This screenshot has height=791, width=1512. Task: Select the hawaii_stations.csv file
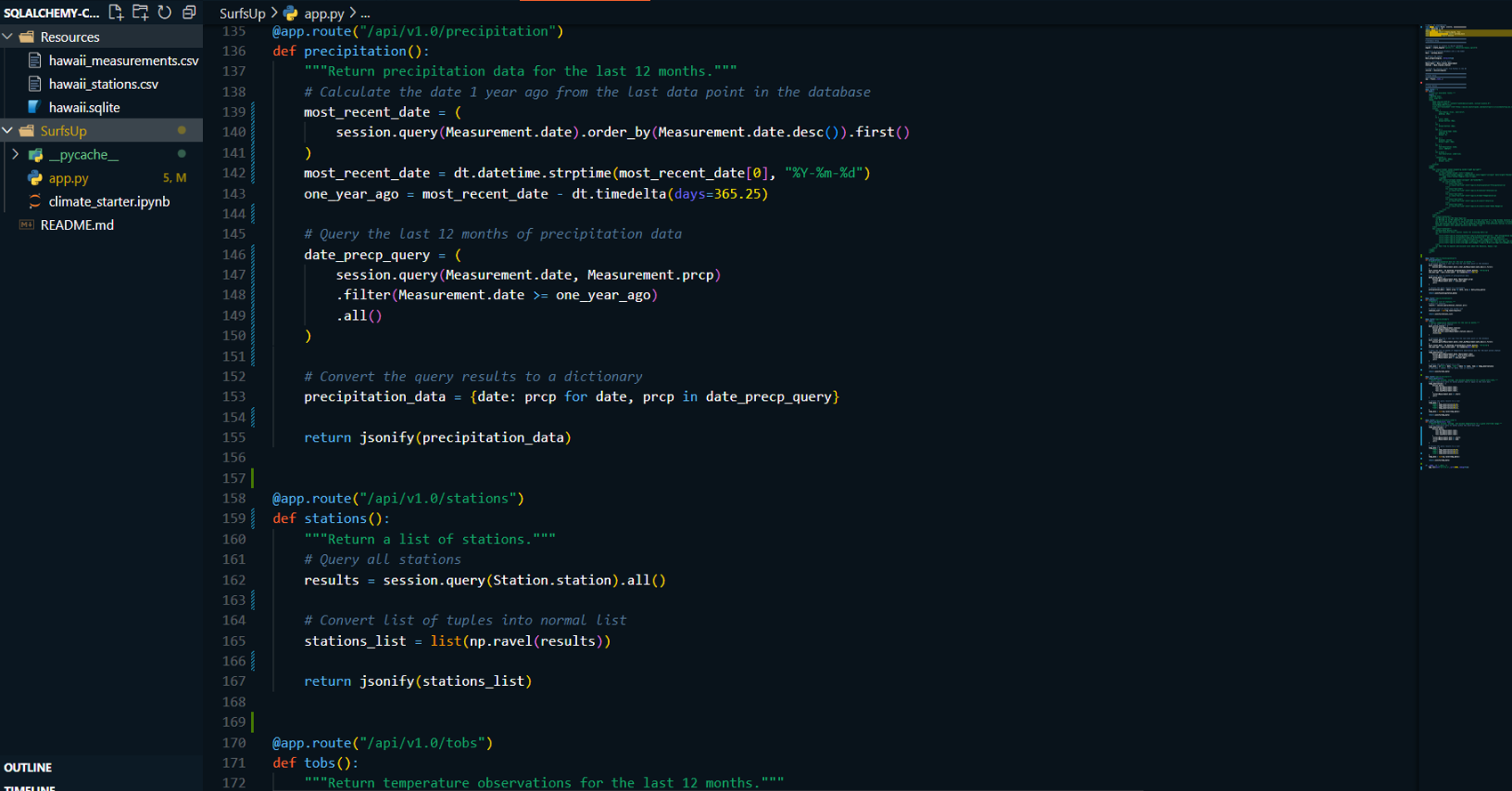103,84
